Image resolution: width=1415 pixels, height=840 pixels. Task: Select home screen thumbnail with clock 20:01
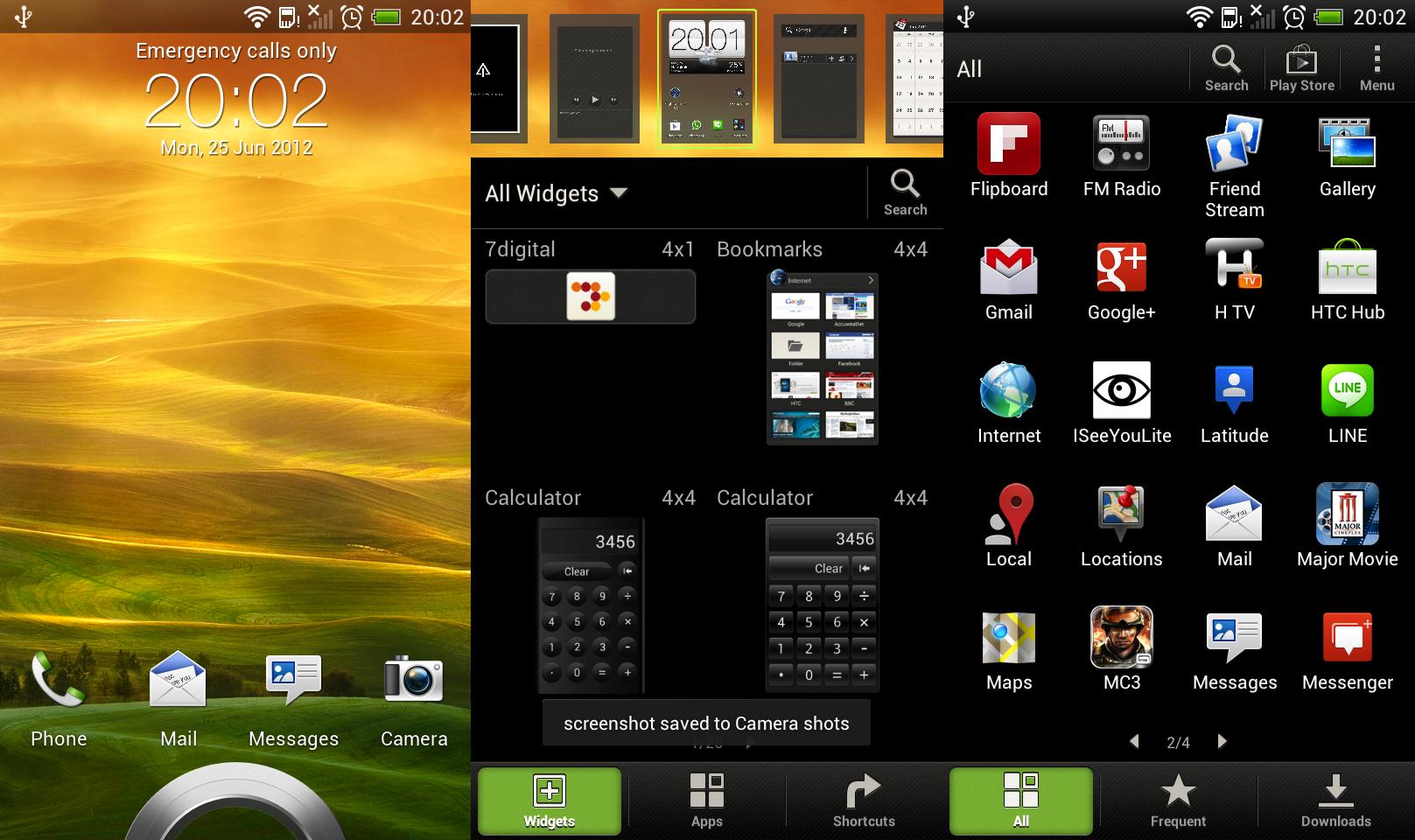click(x=707, y=78)
